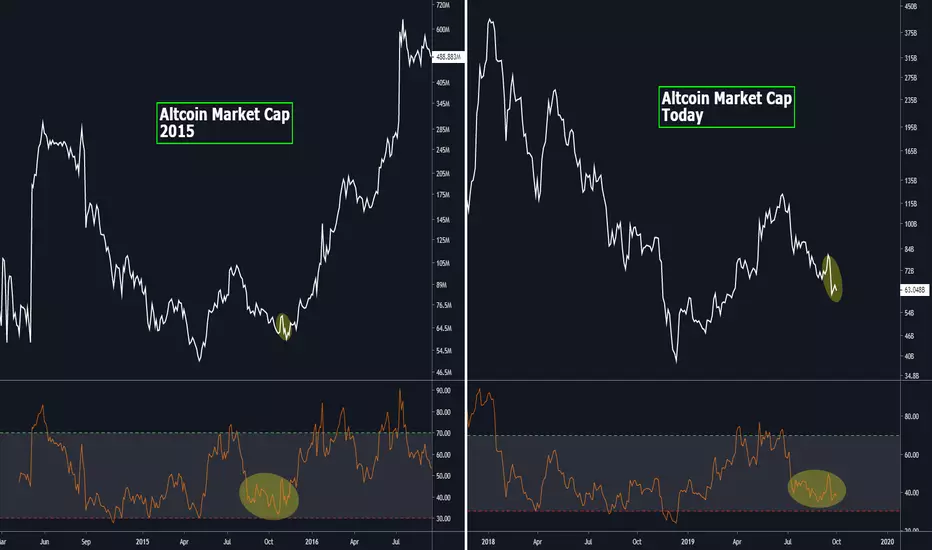Click the RSI highlight ellipse near Oct 2015
932x550 pixels.
tap(269, 496)
